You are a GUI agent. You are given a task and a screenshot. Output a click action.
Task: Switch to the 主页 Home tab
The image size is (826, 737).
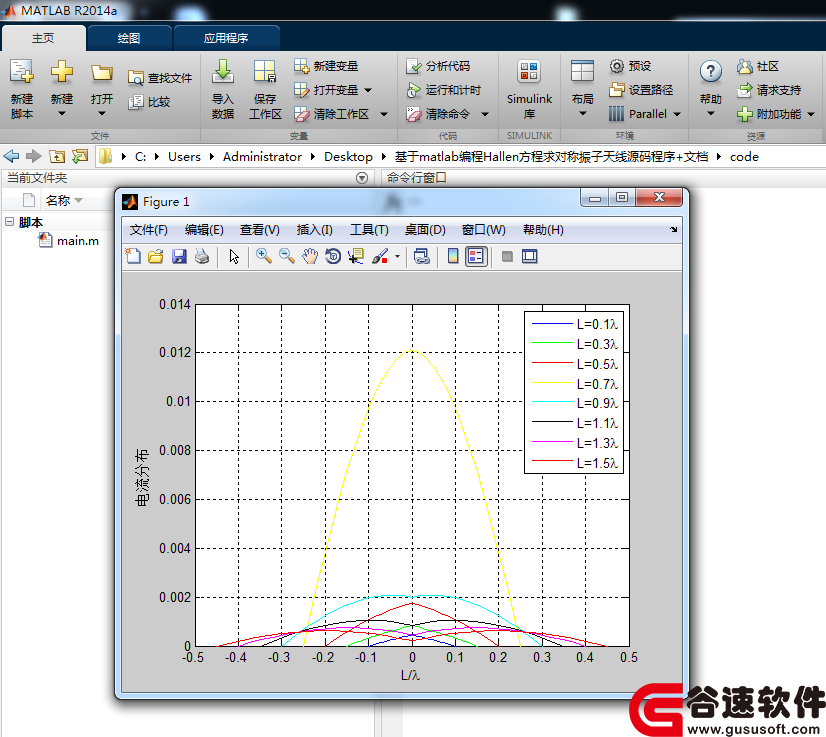[43, 38]
